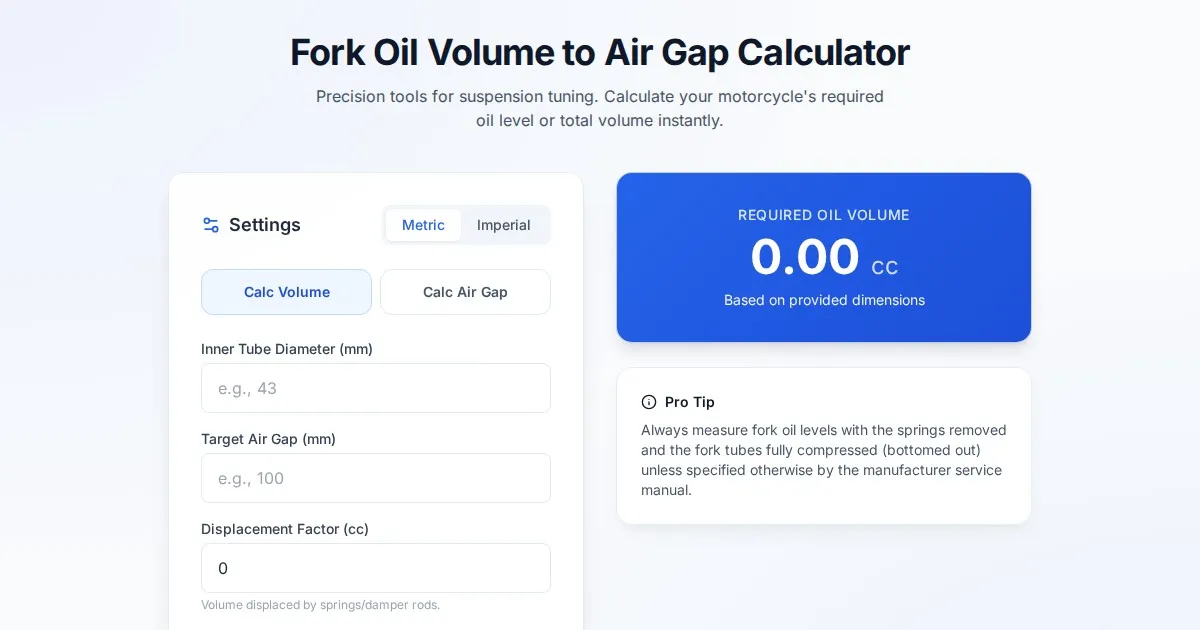Click the Pro Tip info icon
Screen dimensions: 1200x630
point(649,402)
